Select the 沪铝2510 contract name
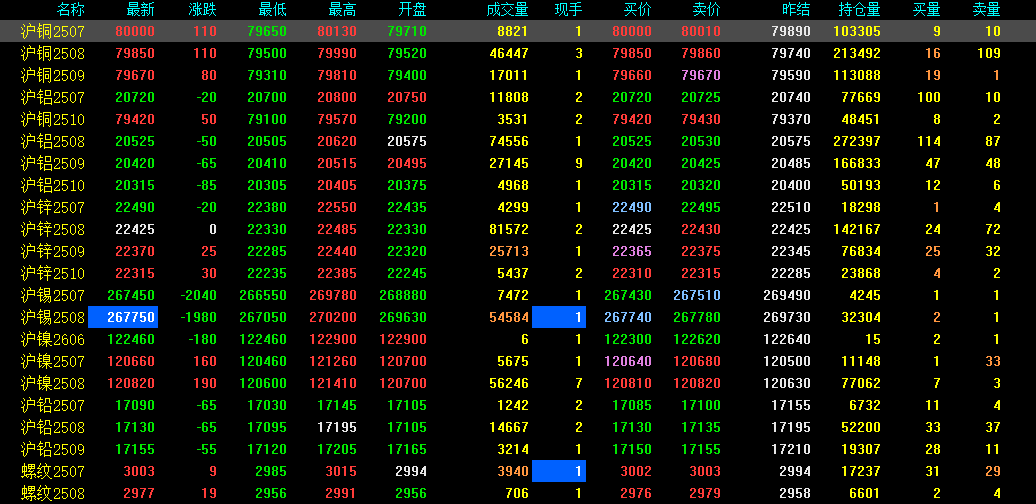This screenshot has height=504, width=1036. [x=52, y=186]
